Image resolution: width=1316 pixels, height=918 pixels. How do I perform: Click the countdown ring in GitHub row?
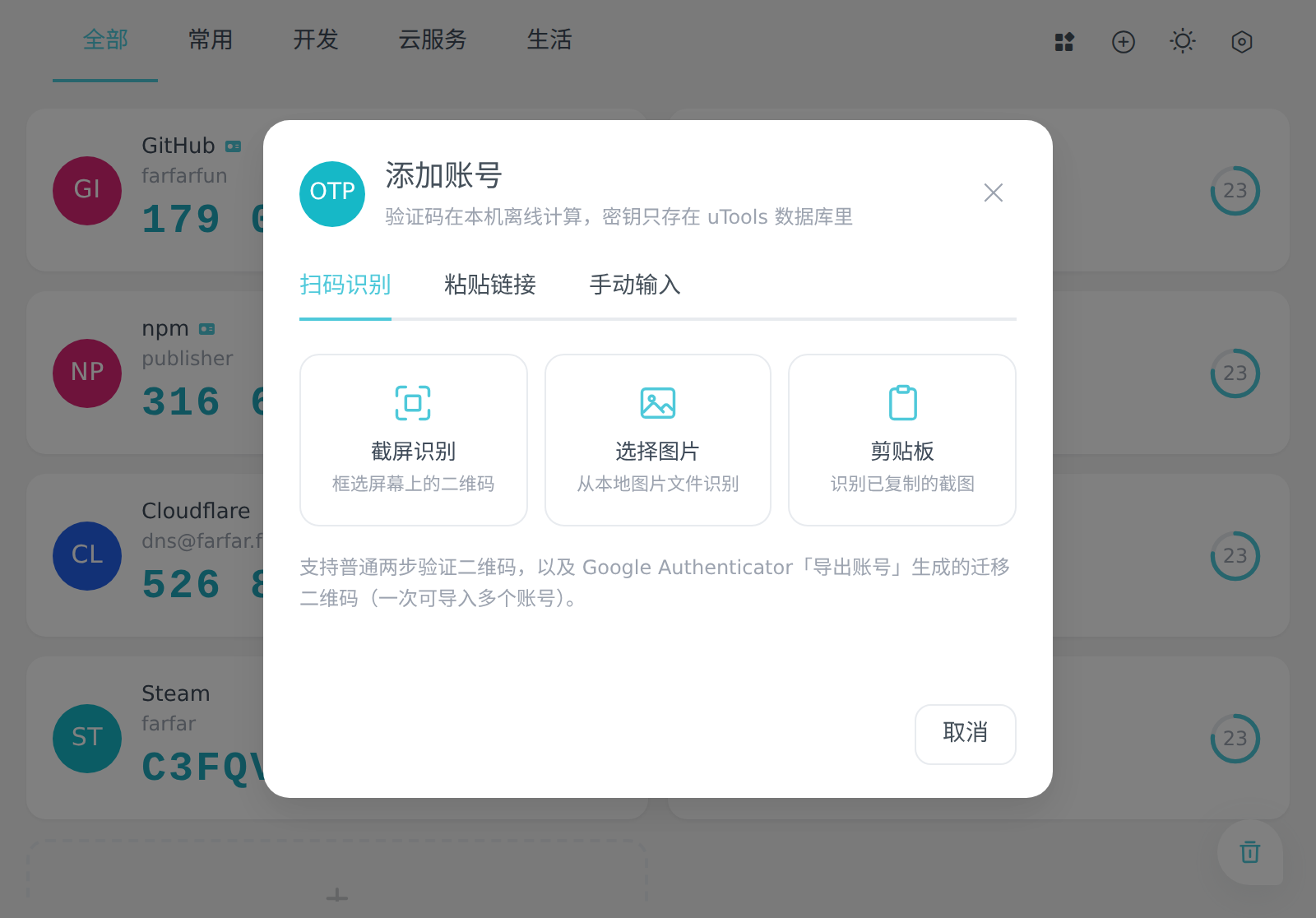click(1235, 191)
